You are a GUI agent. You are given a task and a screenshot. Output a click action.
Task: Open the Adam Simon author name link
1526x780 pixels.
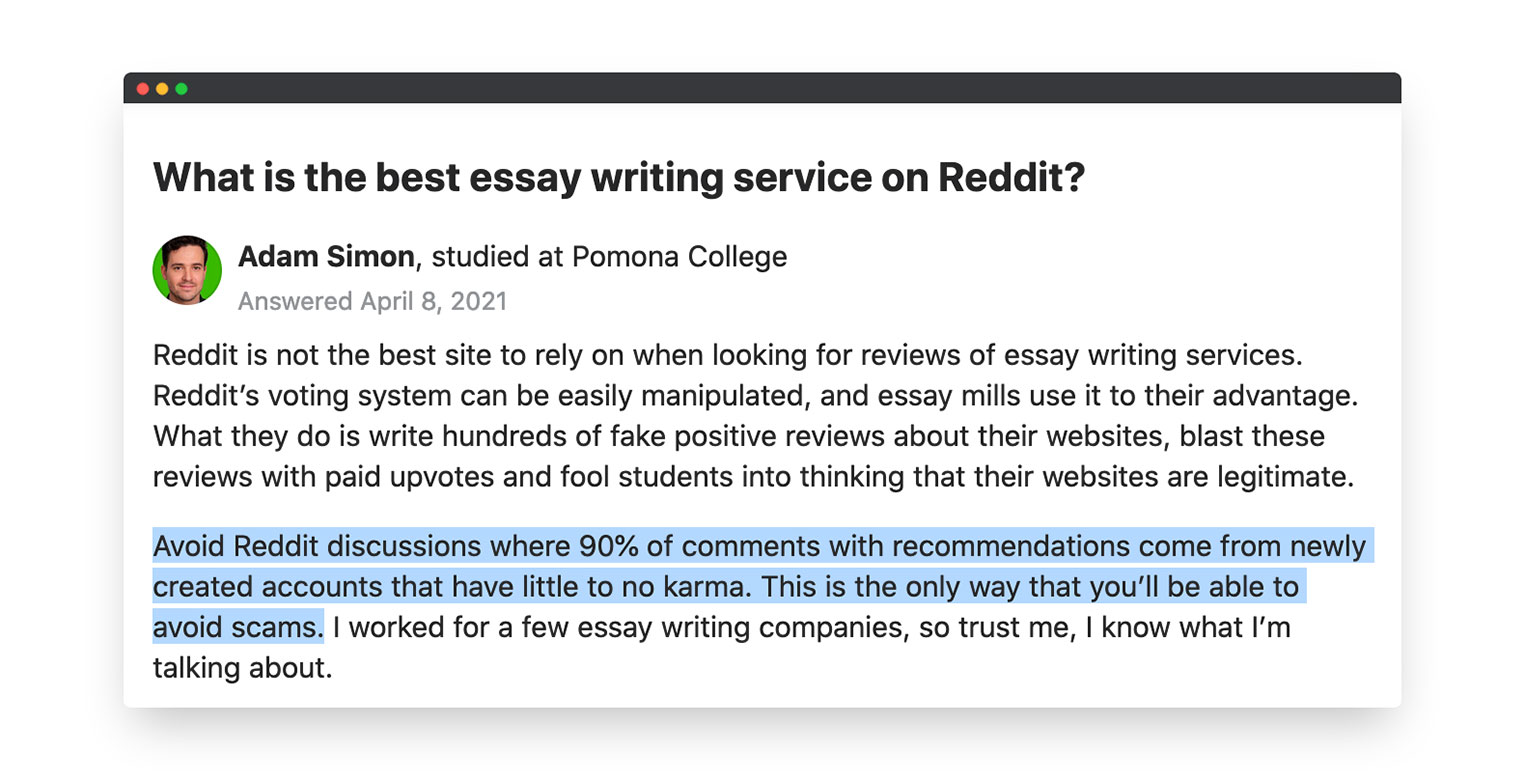[326, 257]
